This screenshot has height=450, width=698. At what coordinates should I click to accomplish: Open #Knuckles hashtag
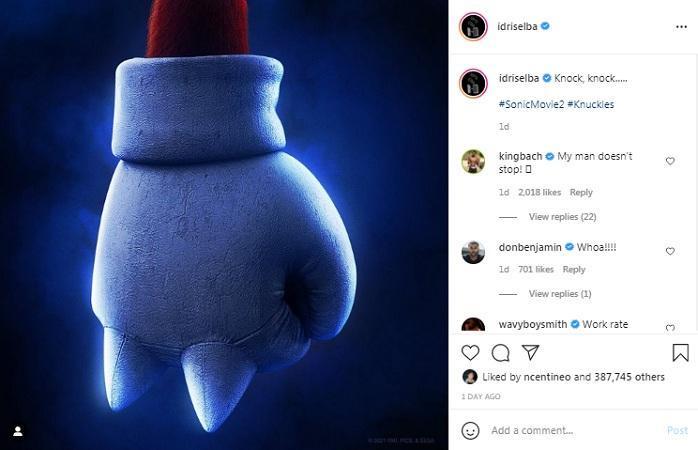pos(591,105)
